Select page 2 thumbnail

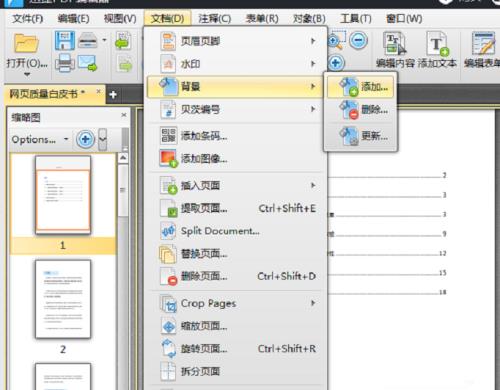pyautogui.click(x=63, y=299)
